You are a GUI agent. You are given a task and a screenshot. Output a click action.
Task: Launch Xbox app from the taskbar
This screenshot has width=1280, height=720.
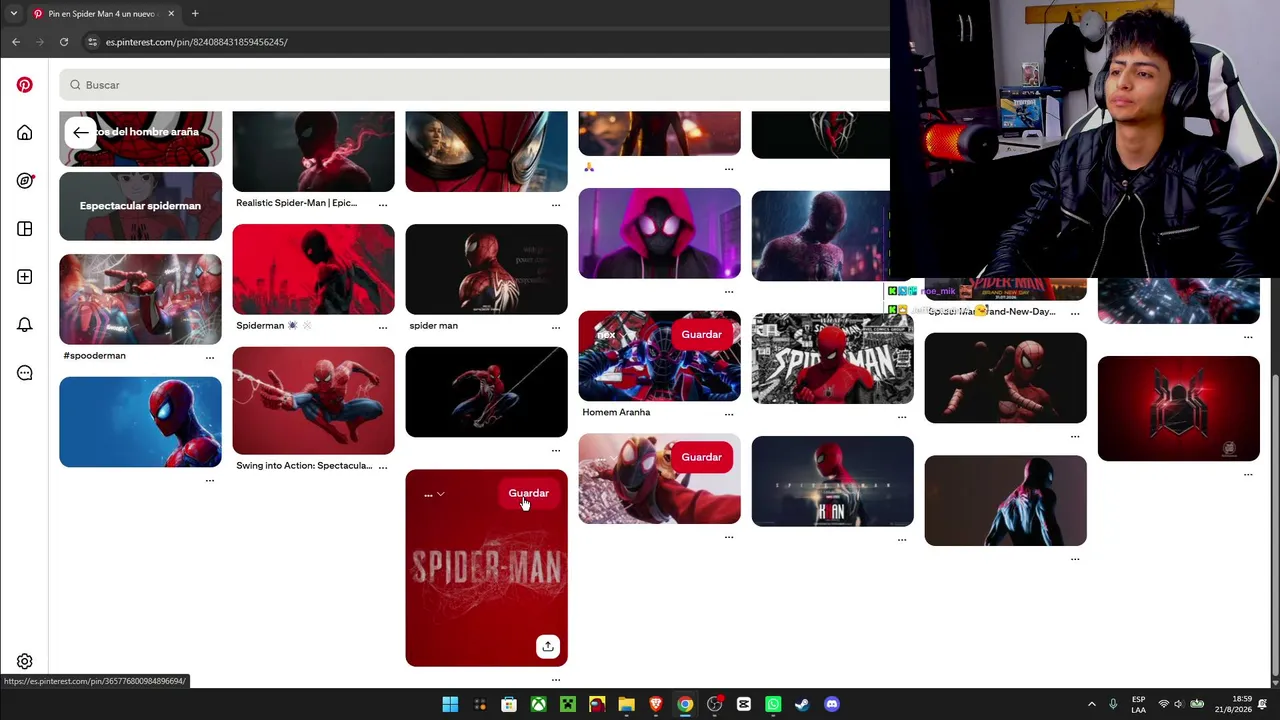point(538,704)
